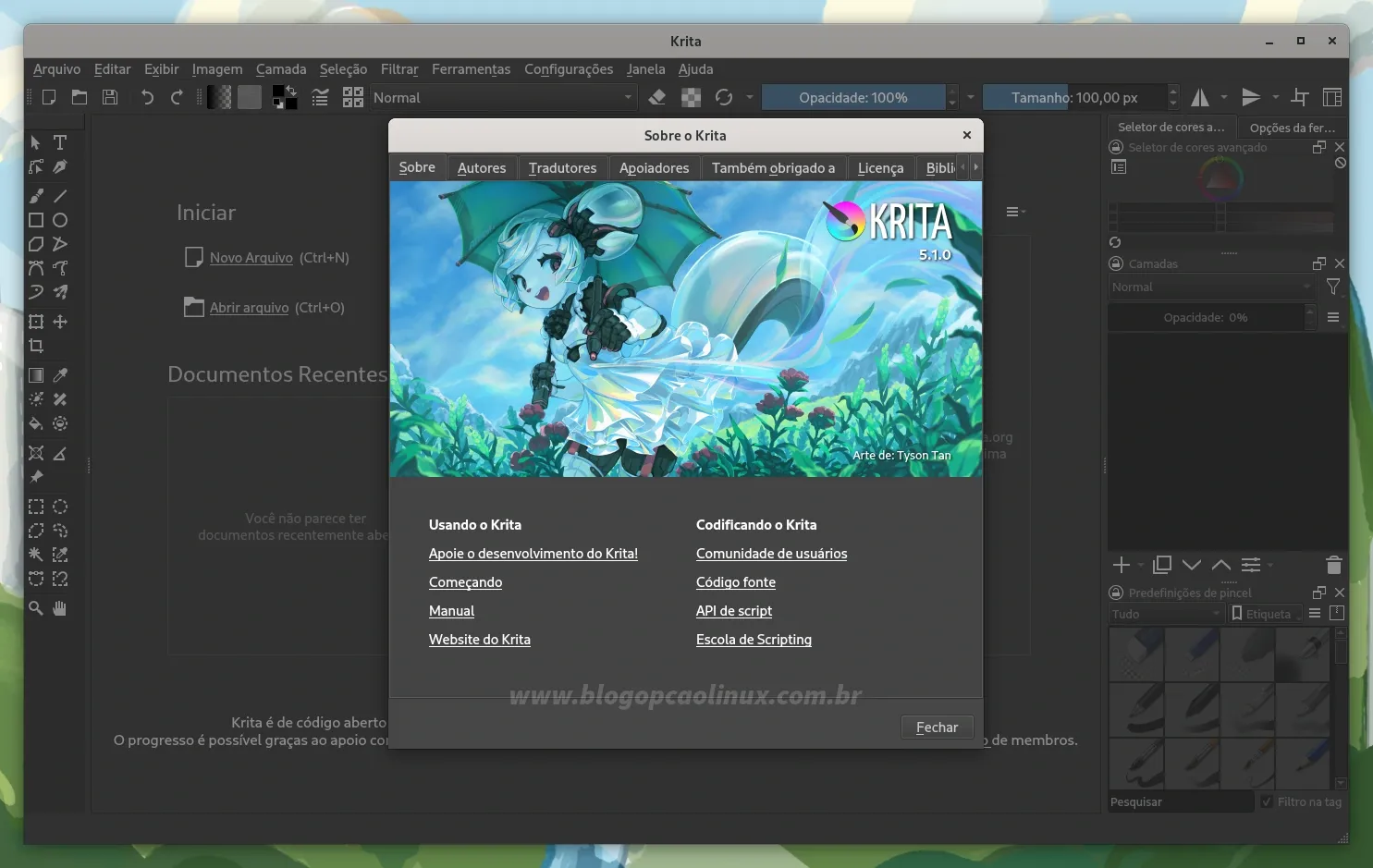Viewport: 1373px width, 868px height.
Task: Click the foreground/background color swatch
Action: [285, 97]
